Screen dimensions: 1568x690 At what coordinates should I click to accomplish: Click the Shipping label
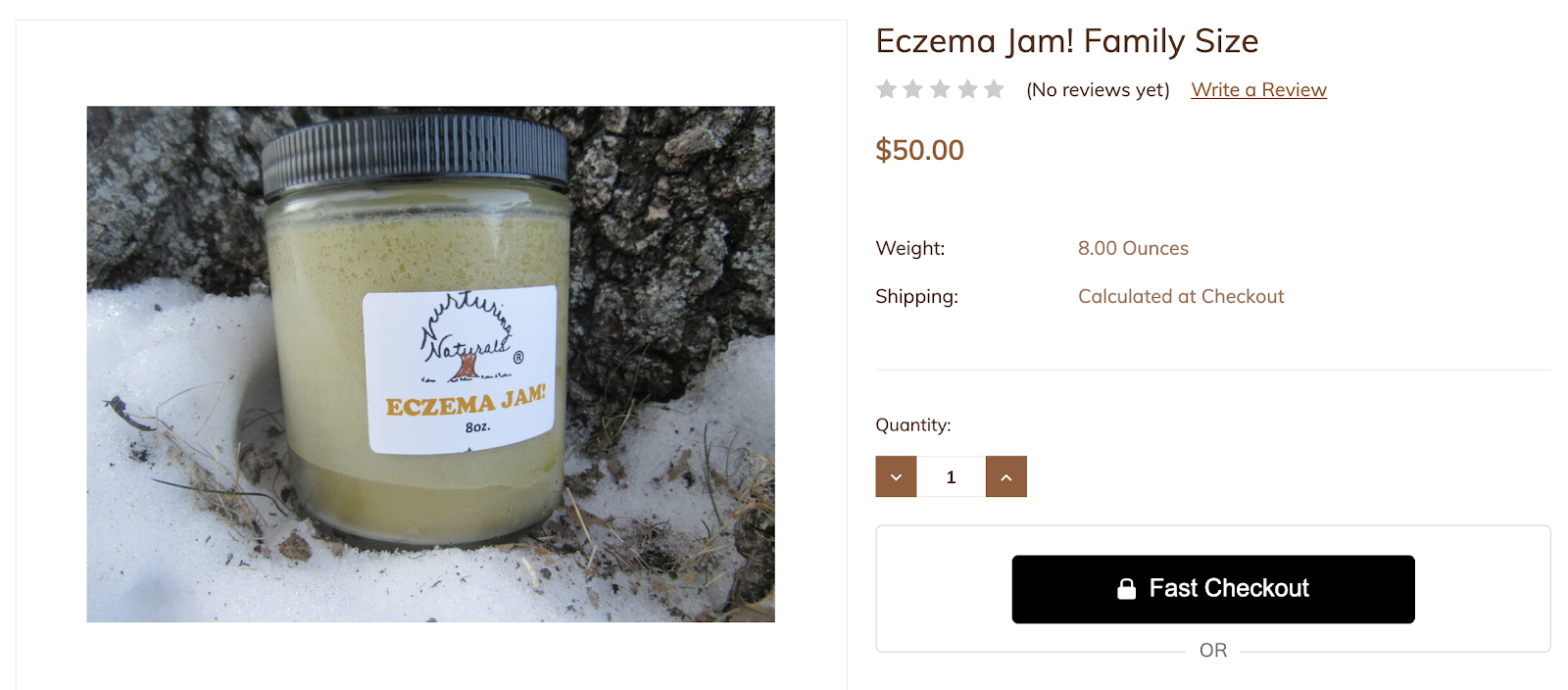916,296
